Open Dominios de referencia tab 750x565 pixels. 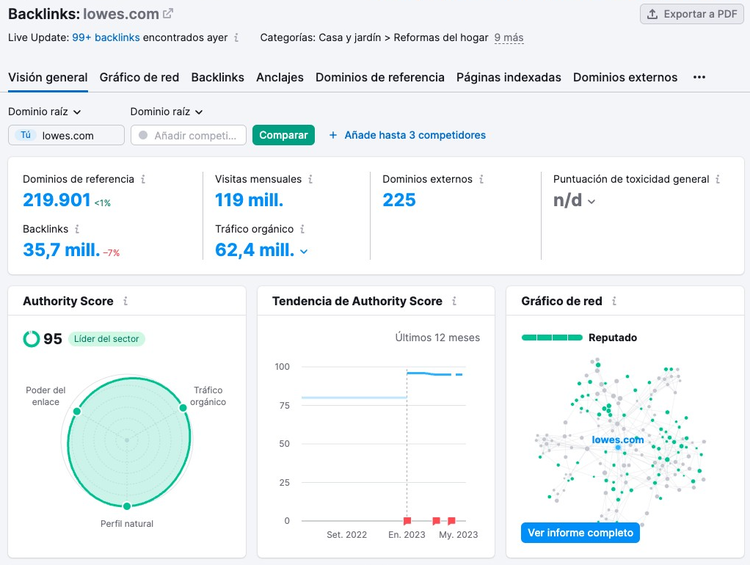[x=380, y=77]
